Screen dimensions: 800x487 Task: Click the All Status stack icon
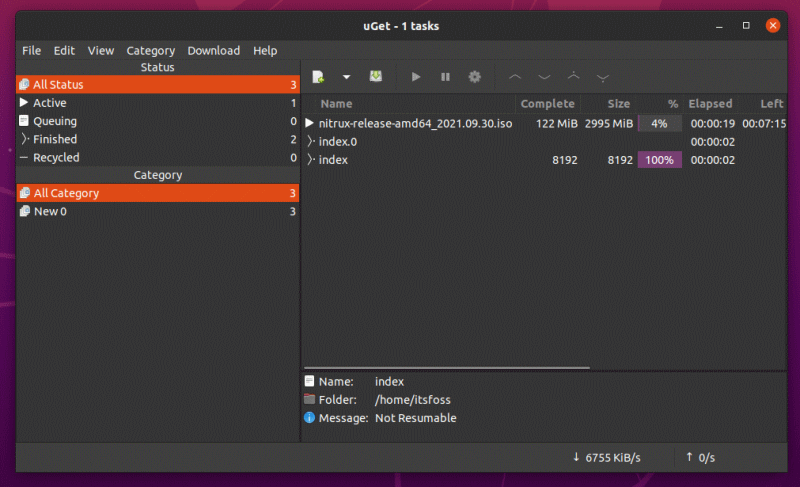pos(24,84)
